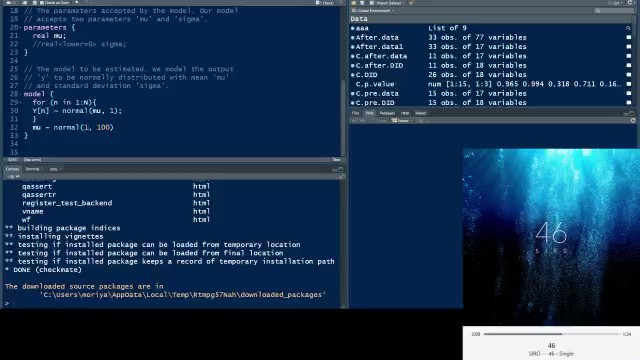Switch to the Packages tab
640x360 pixels.
[x=387, y=113]
